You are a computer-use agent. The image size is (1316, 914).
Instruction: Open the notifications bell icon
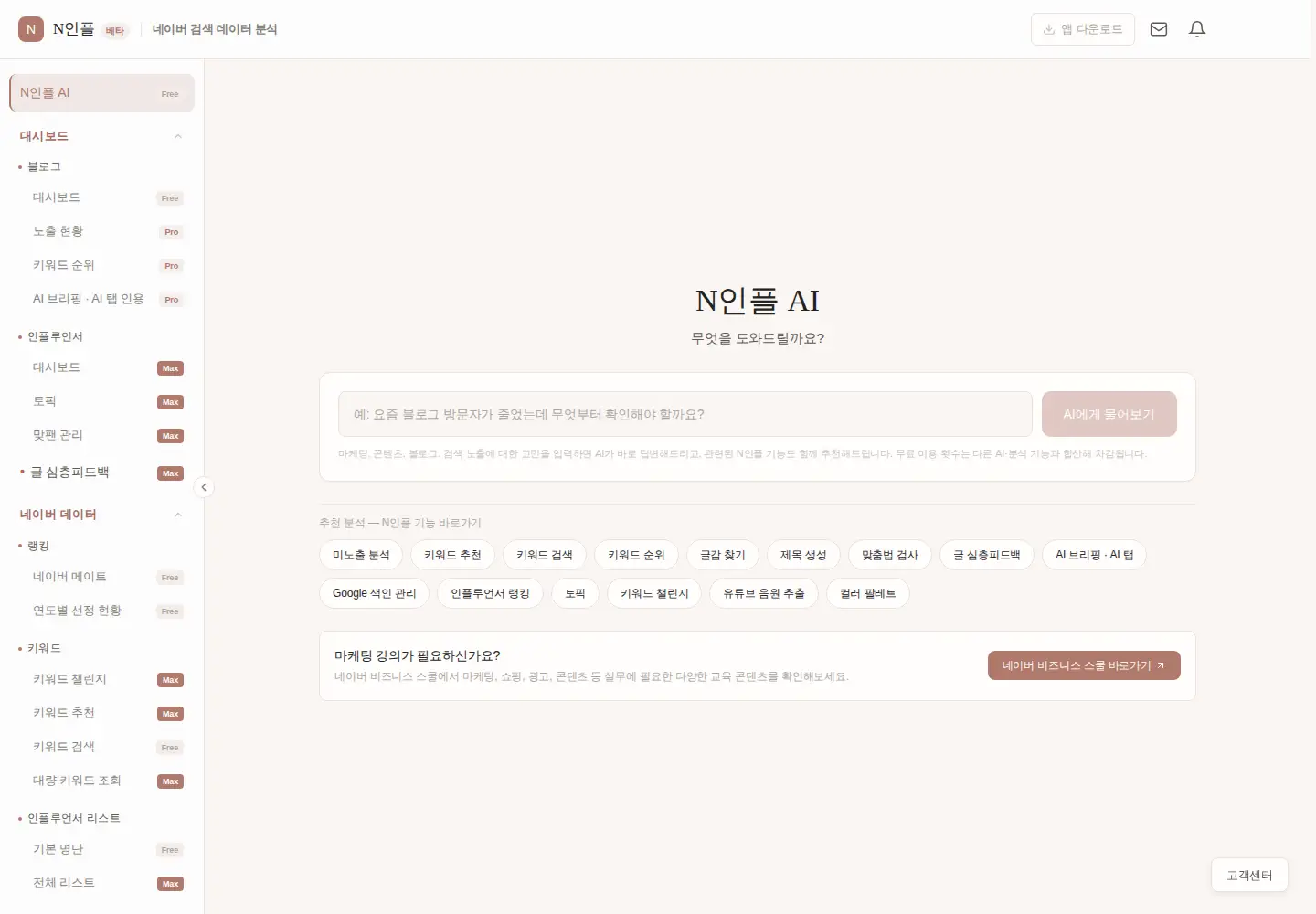coord(1197,29)
